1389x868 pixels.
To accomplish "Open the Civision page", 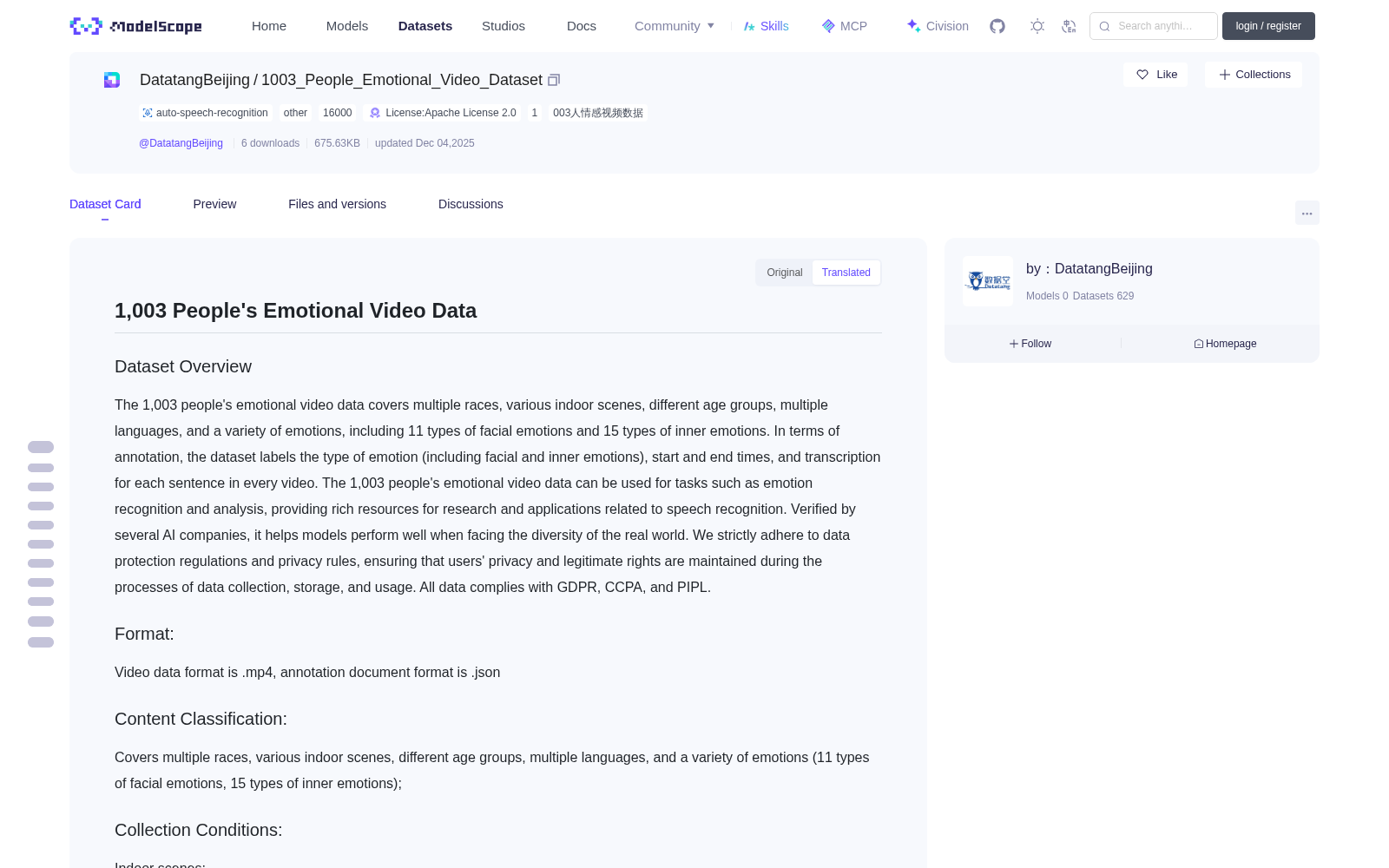I will click(x=938, y=26).
